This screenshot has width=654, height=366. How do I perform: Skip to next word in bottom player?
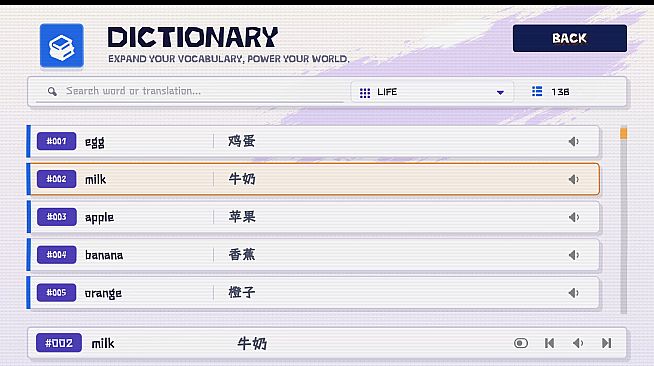pyautogui.click(x=606, y=343)
